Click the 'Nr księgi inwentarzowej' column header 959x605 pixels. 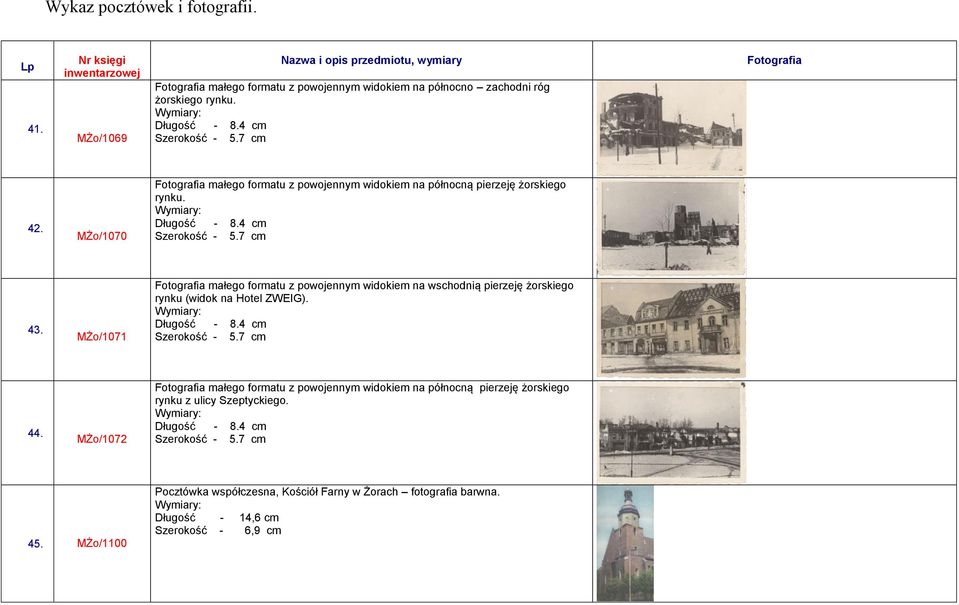pyautogui.click(x=102, y=67)
